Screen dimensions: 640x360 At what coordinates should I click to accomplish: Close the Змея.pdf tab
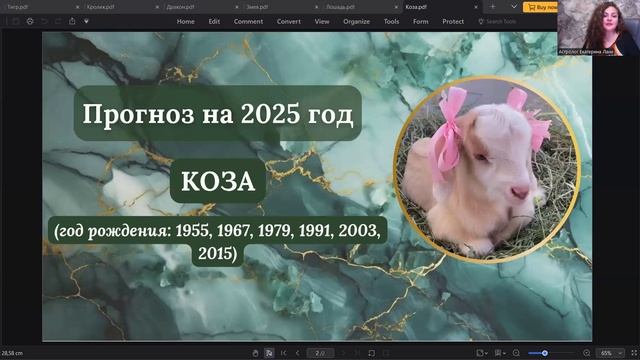pyautogui.click(x=316, y=7)
